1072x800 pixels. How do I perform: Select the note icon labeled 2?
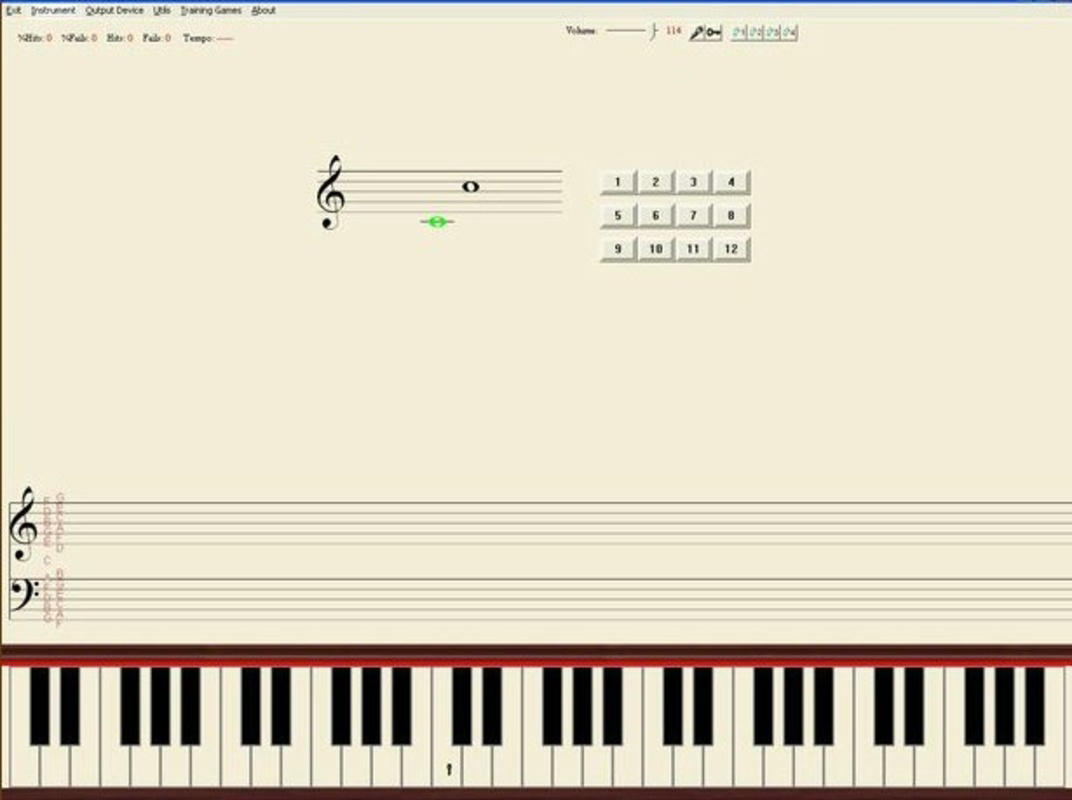(755, 32)
